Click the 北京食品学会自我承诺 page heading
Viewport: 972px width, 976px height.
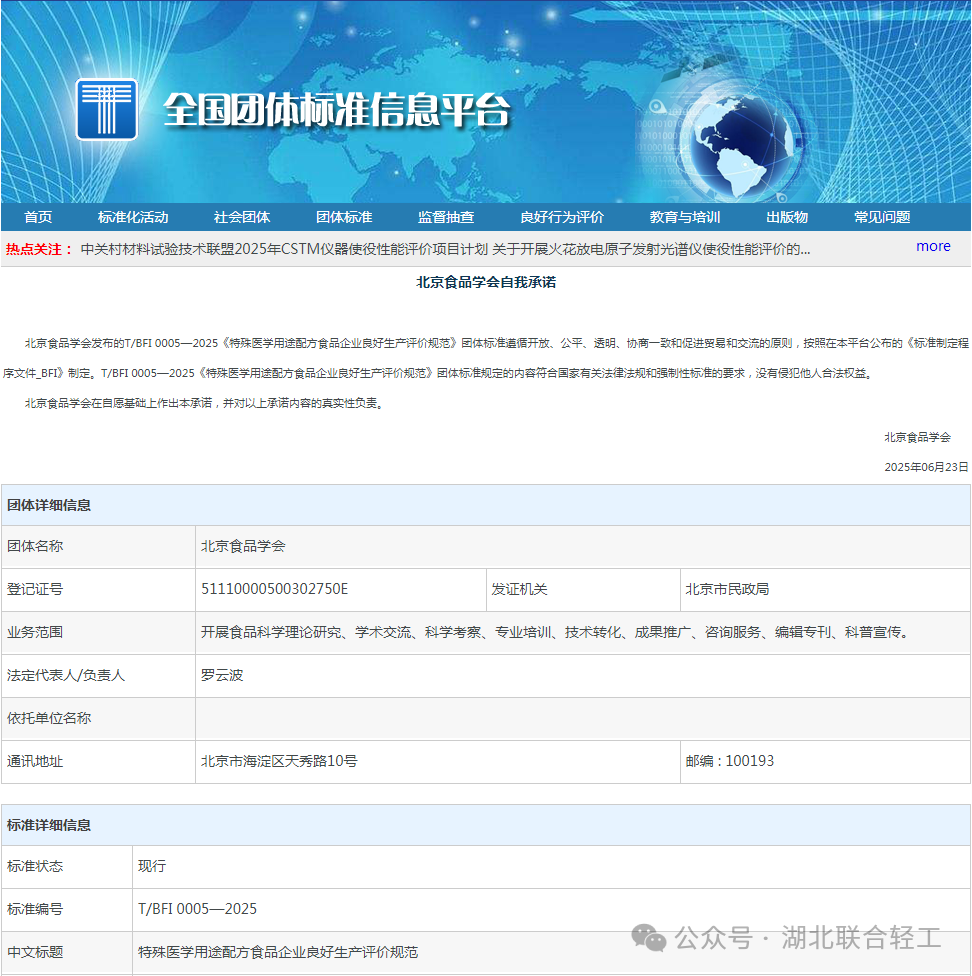pos(486,282)
